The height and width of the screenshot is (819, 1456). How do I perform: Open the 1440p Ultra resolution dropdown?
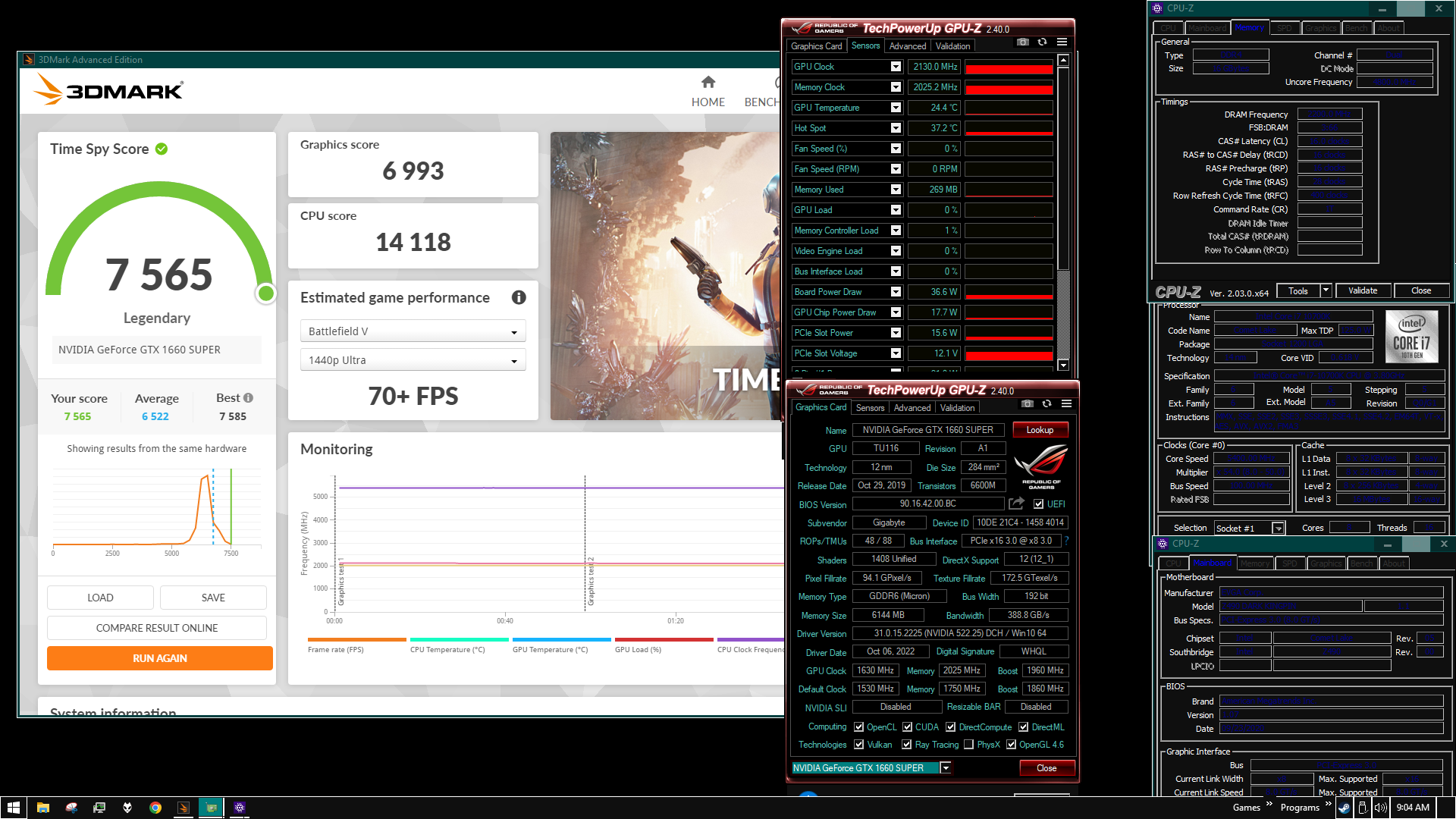click(413, 360)
